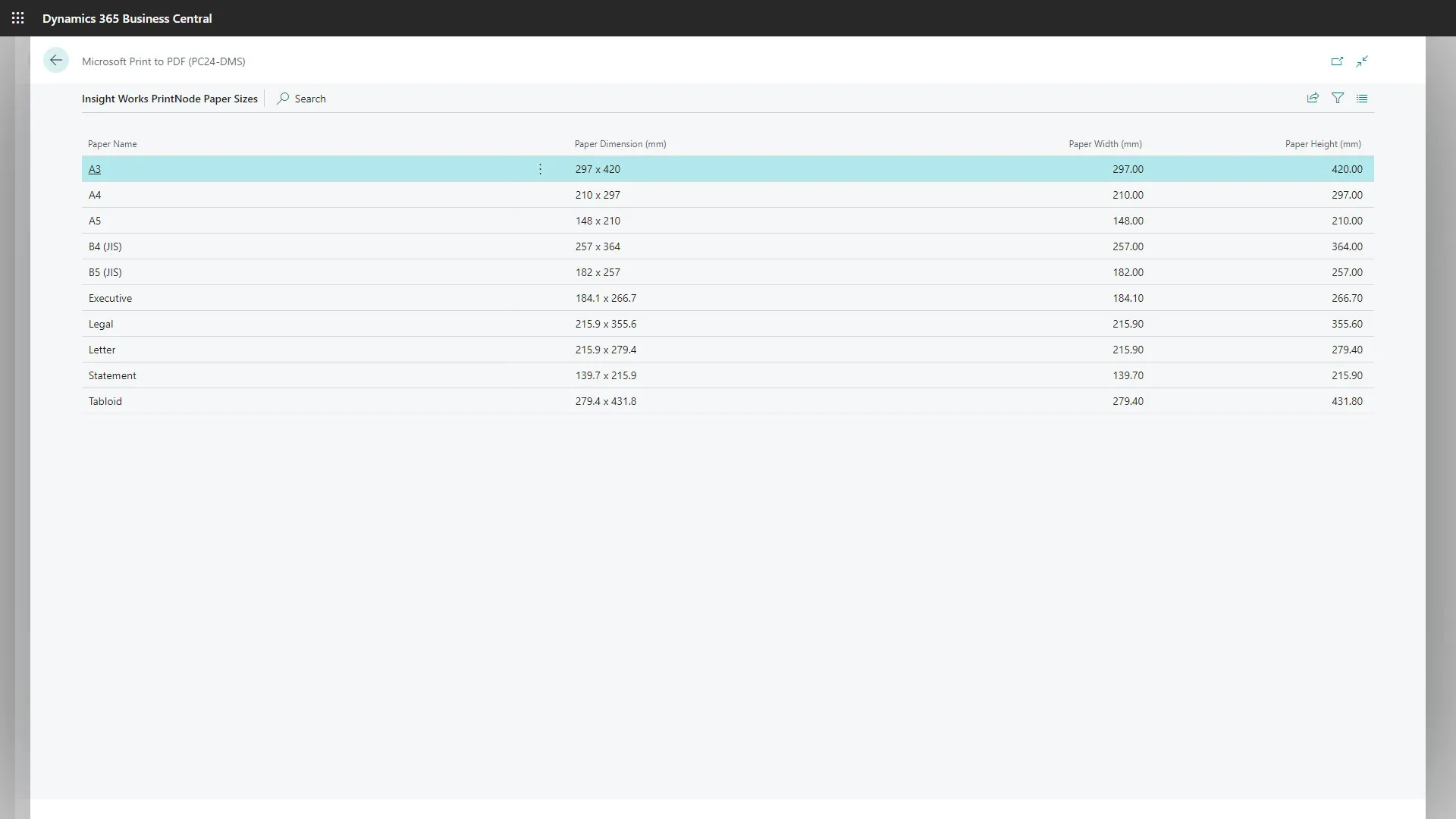
Task: Click the share icon in list toolbar
Action: click(x=1313, y=99)
